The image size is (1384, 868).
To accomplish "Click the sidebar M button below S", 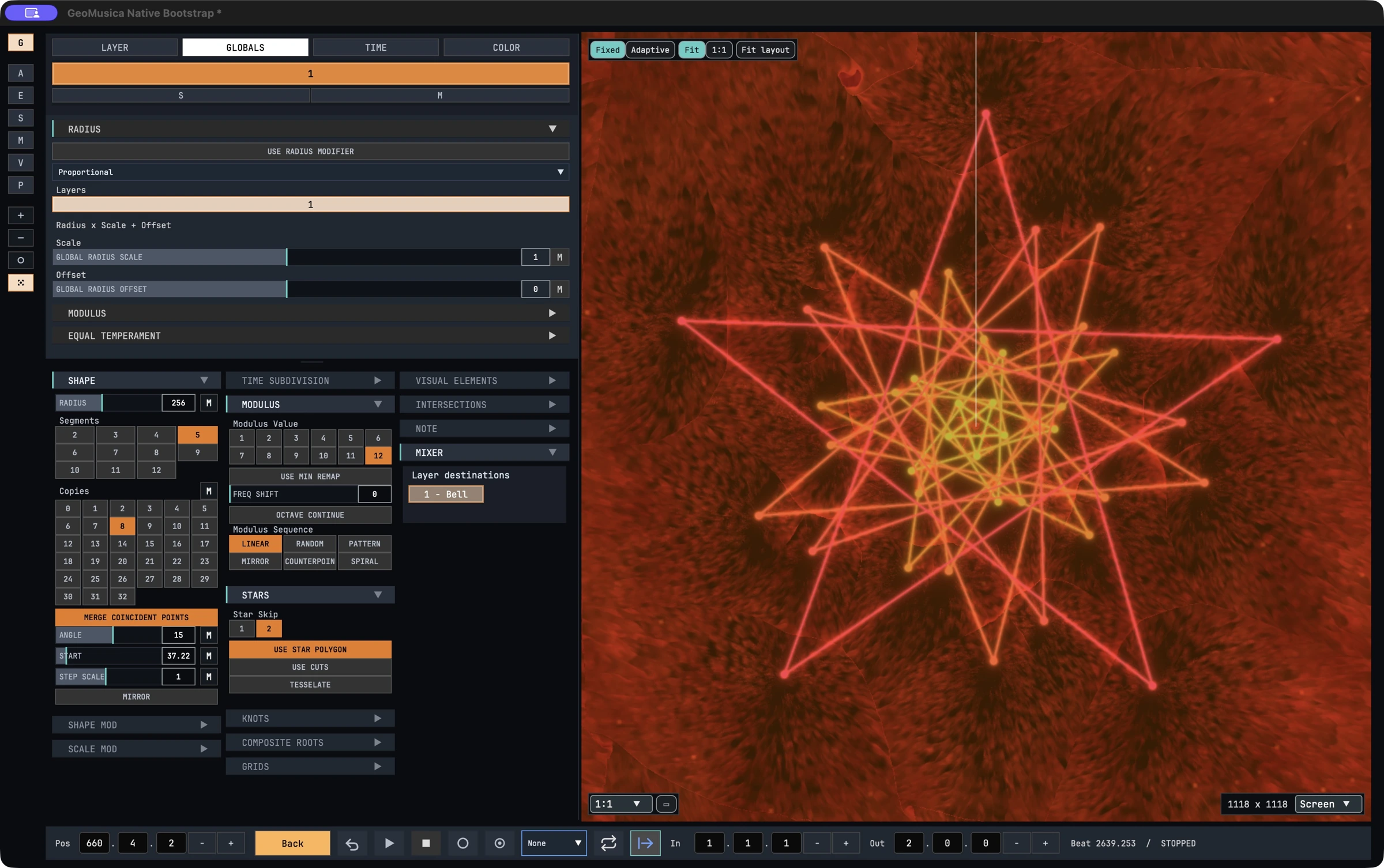I will (x=21, y=140).
